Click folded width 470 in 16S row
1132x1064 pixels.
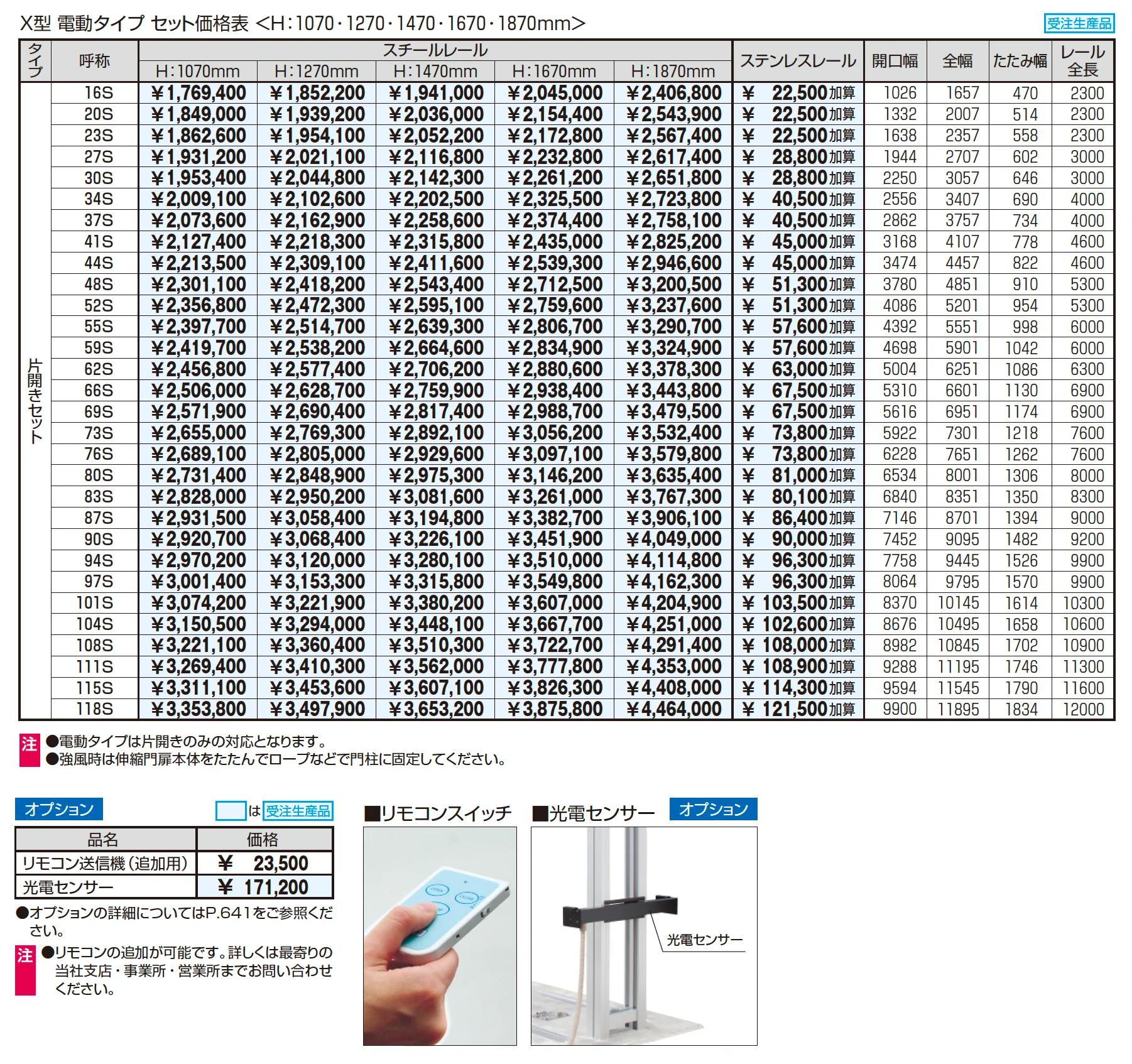tap(1025, 93)
